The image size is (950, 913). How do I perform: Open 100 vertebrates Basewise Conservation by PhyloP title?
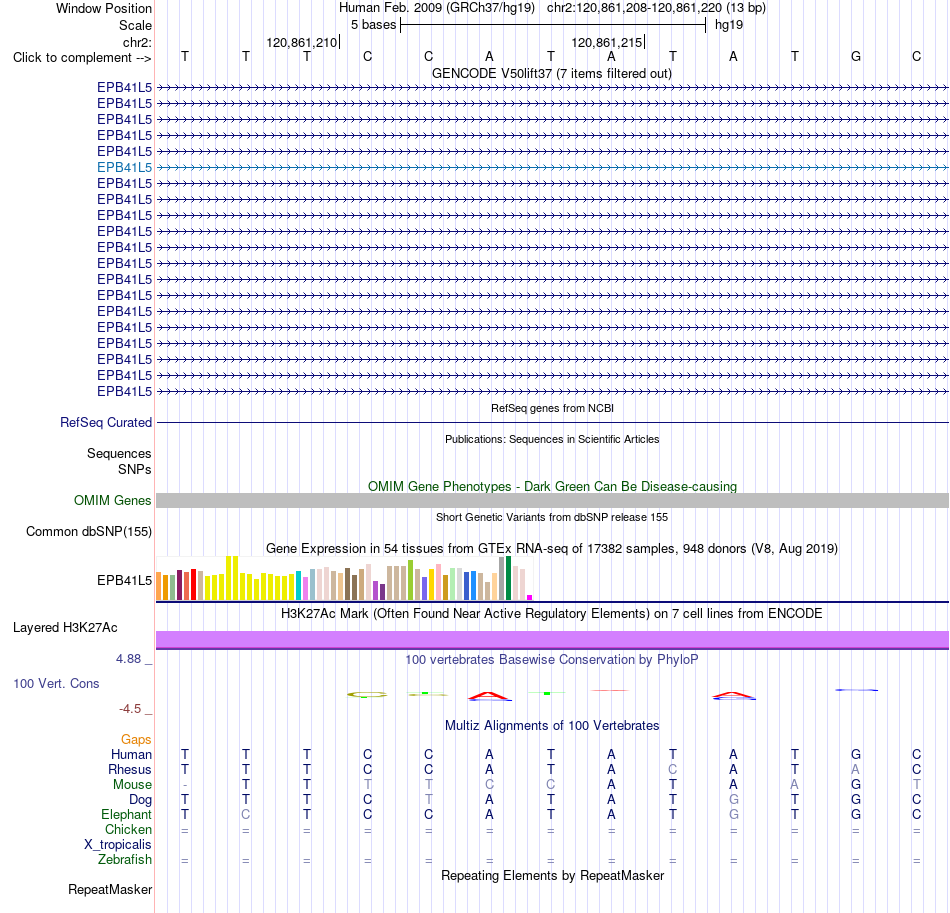552,660
